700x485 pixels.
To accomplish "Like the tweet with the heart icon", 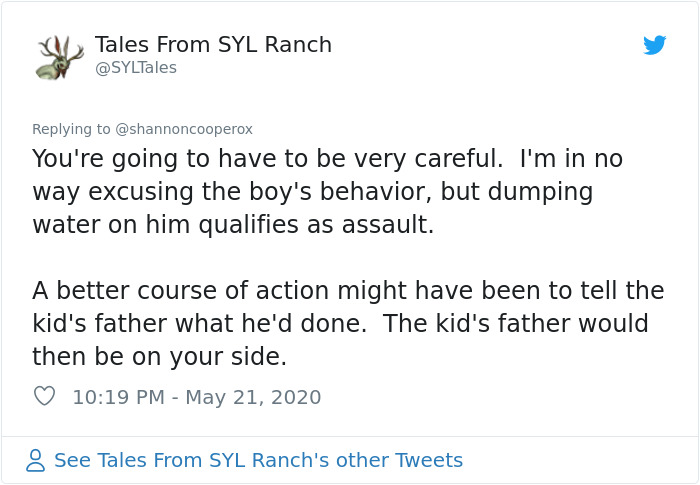I will tap(45, 397).
